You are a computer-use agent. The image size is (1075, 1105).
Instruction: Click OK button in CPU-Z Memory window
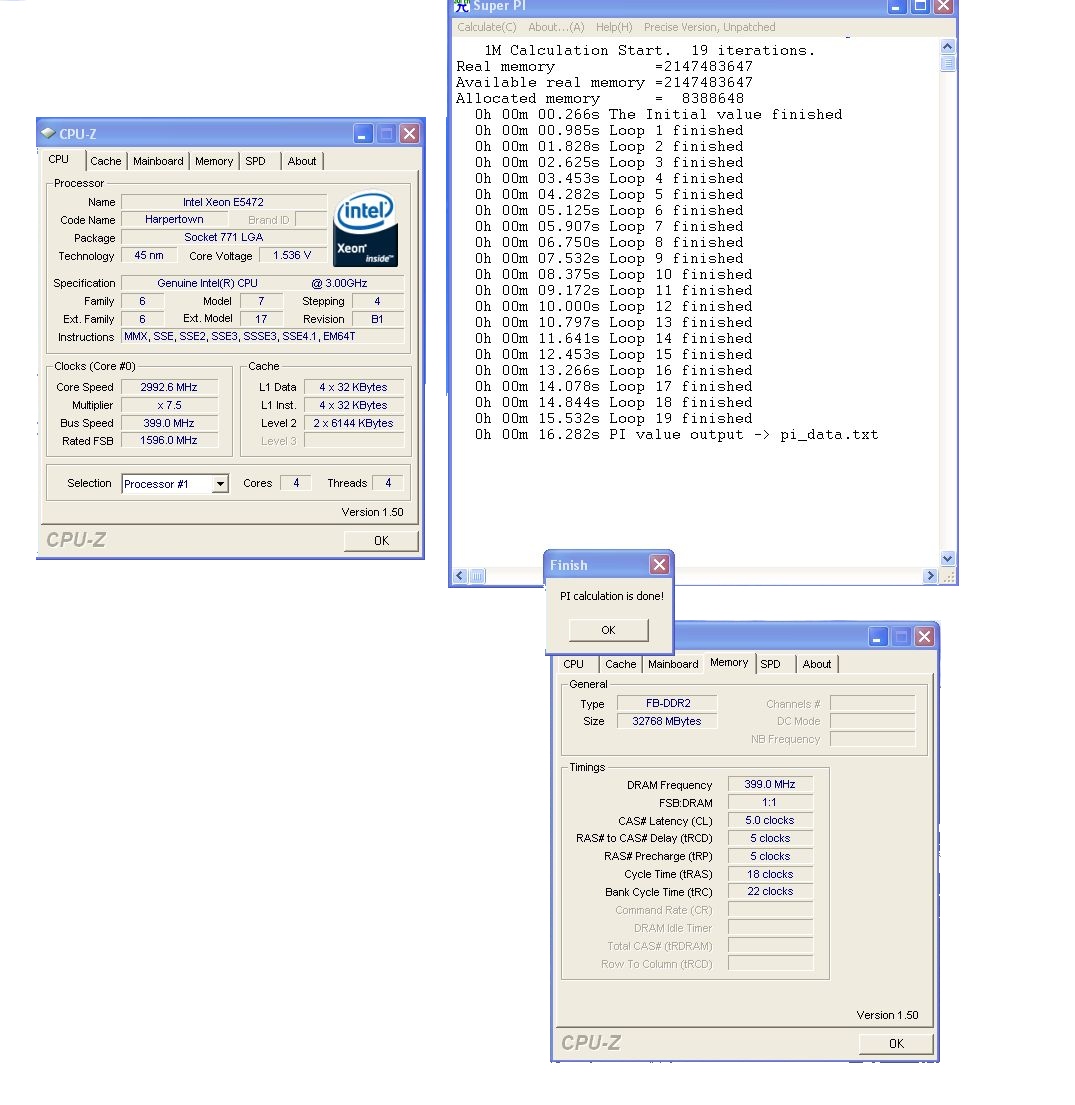point(896,1044)
